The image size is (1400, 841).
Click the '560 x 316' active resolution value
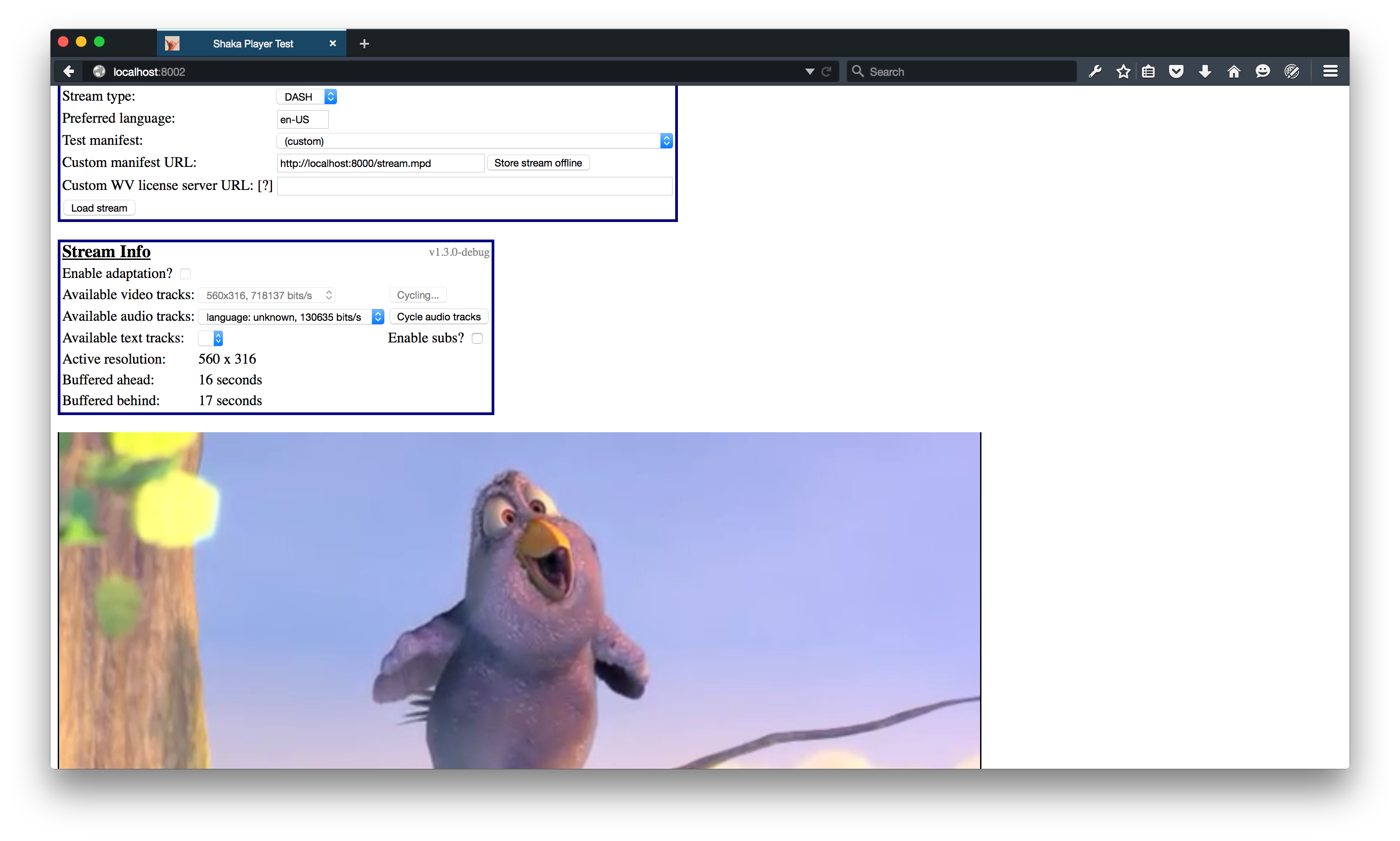coord(227,359)
